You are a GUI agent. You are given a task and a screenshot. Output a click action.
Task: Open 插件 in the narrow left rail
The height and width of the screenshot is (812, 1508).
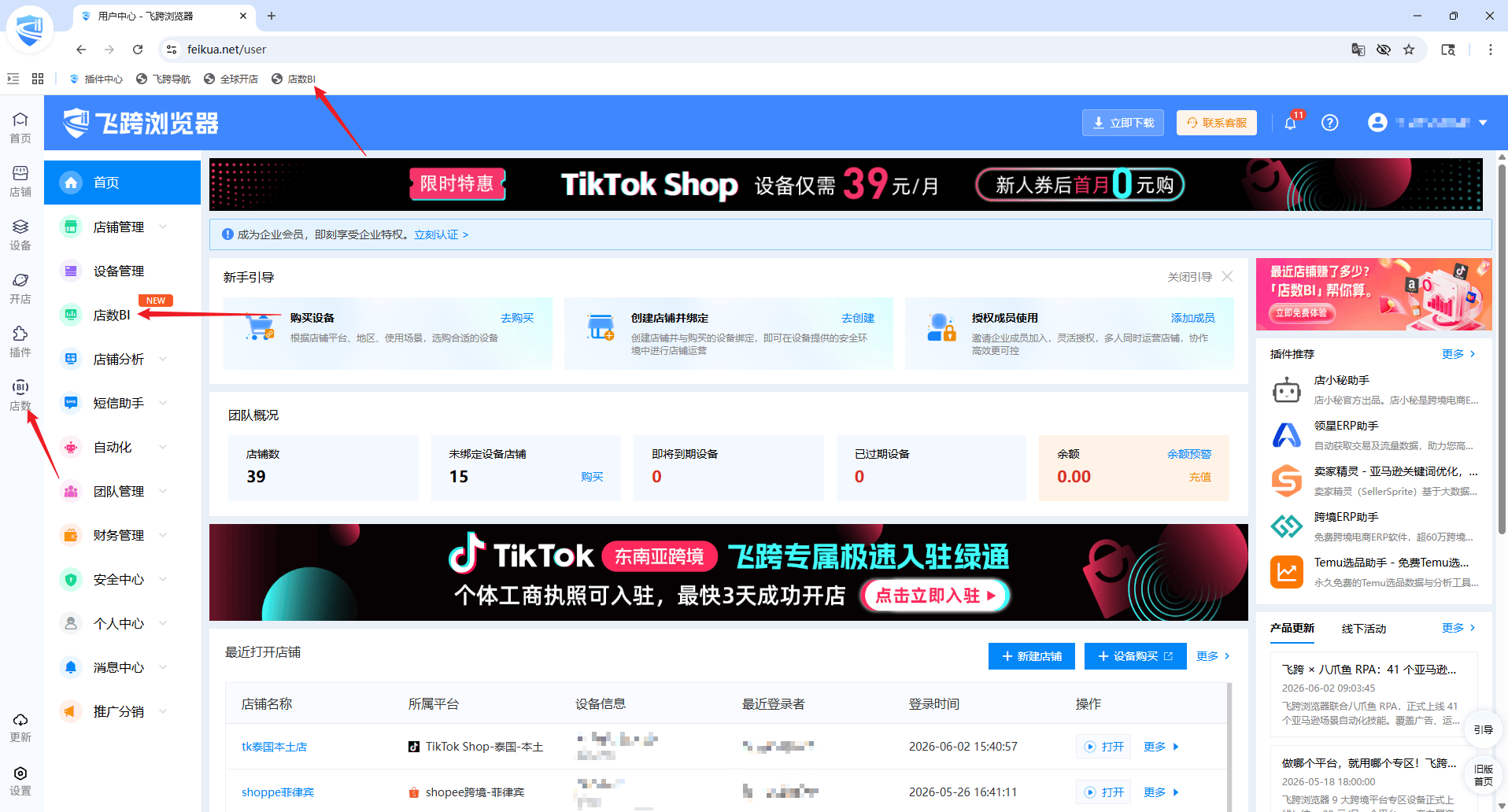[x=20, y=341]
